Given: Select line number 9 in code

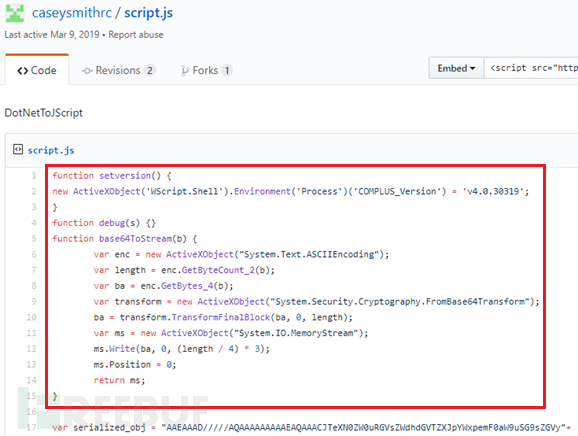Looking at the screenshot, I should pyautogui.click(x=34, y=301).
